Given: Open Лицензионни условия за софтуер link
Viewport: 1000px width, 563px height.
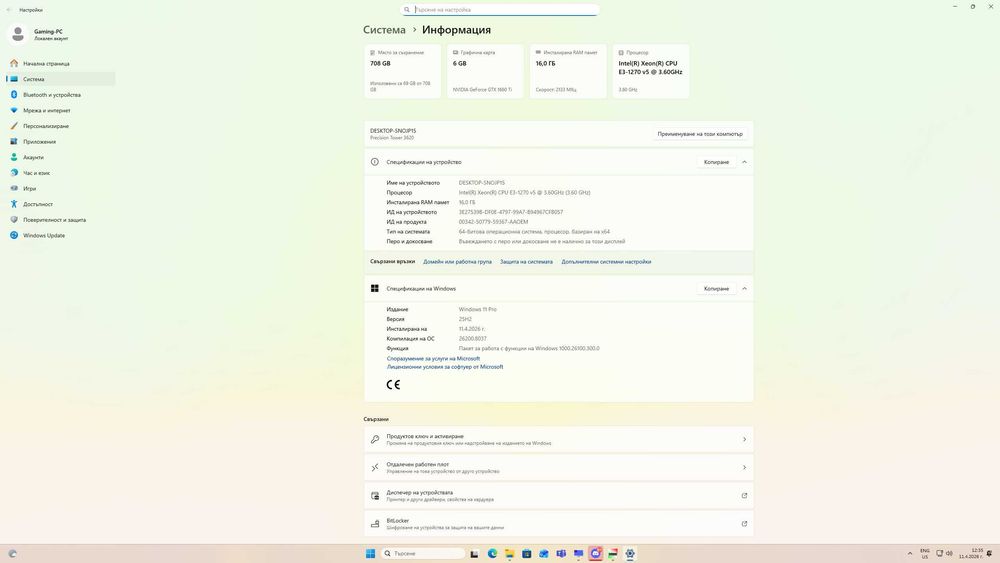Looking at the screenshot, I should click(x=445, y=367).
